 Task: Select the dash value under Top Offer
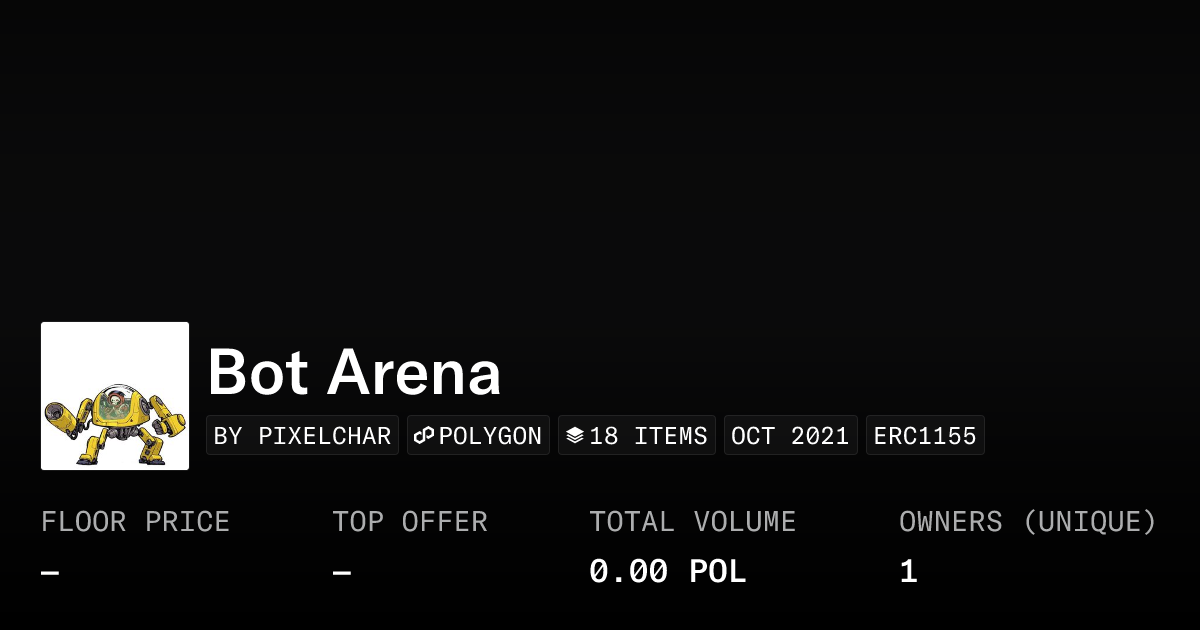[342, 573]
